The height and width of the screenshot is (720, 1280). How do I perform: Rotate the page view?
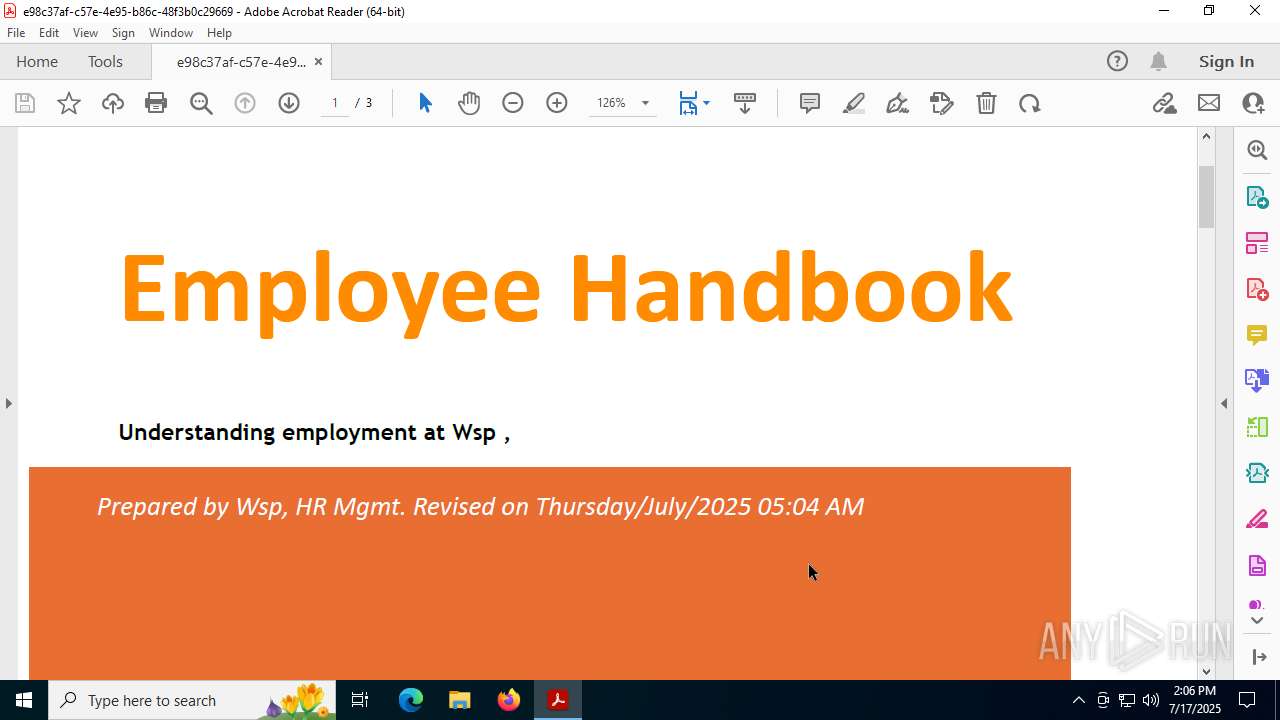(x=1030, y=103)
